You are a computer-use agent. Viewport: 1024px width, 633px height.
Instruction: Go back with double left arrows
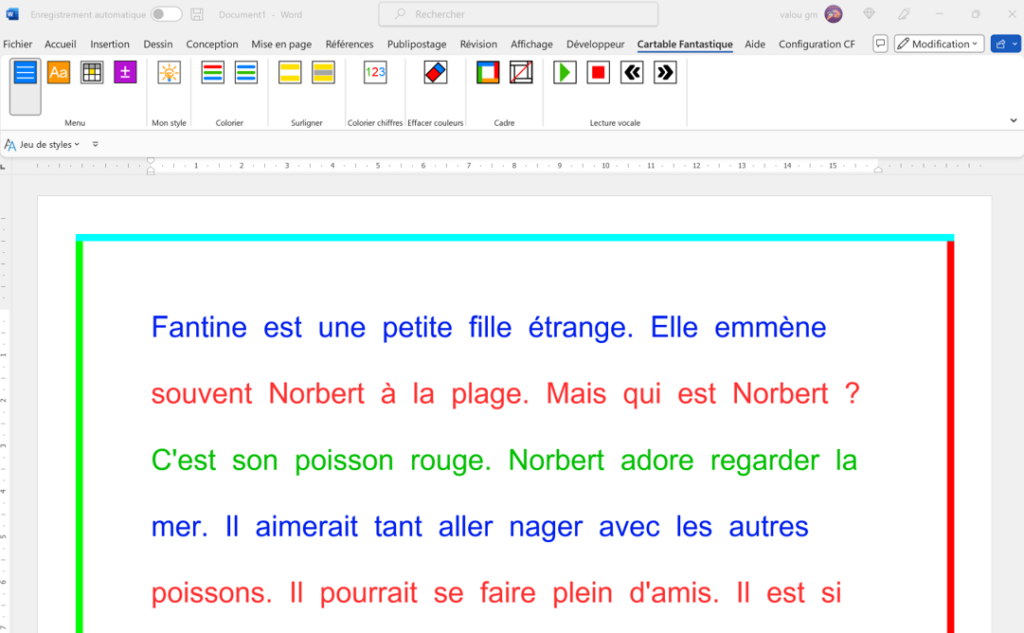click(632, 73)
